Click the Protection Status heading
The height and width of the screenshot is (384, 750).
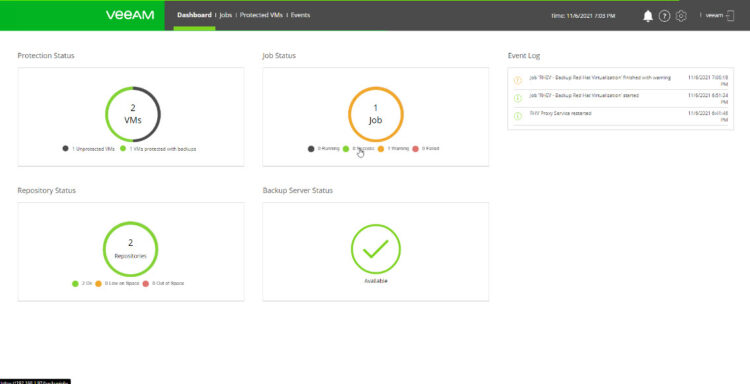click(46, 55)
